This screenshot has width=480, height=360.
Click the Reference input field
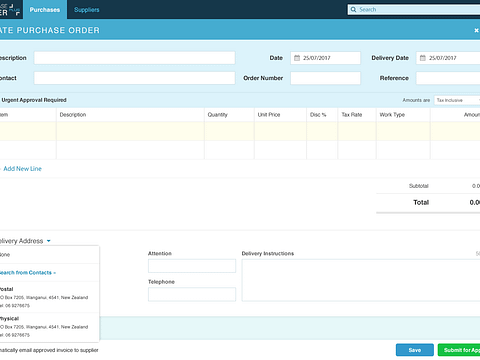448,78
